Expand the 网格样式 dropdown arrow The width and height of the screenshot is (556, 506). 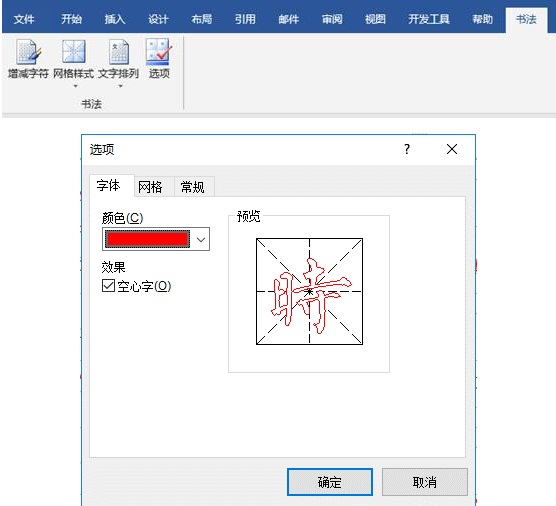click(75, 86)
